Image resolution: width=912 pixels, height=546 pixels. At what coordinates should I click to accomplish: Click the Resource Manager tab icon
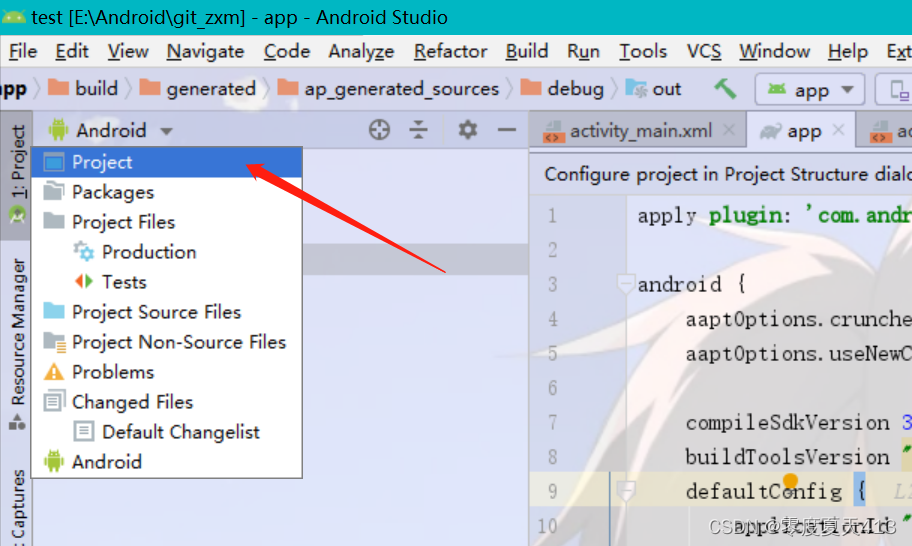17,422
